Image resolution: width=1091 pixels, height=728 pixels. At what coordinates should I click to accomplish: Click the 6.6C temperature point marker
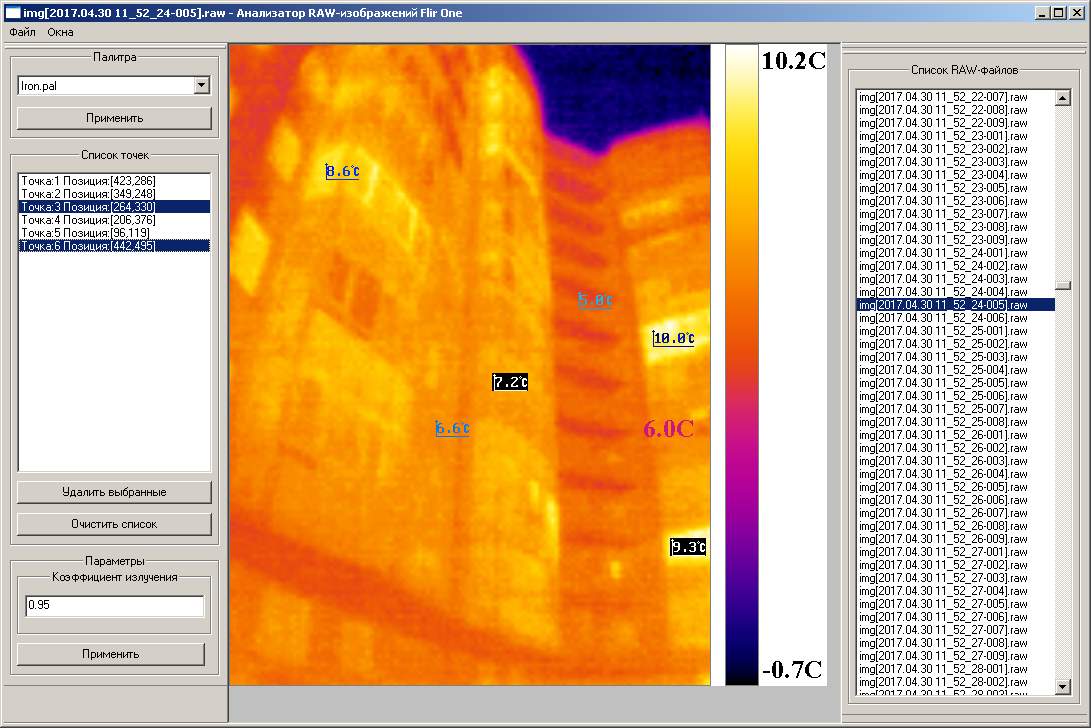(452, 429)
